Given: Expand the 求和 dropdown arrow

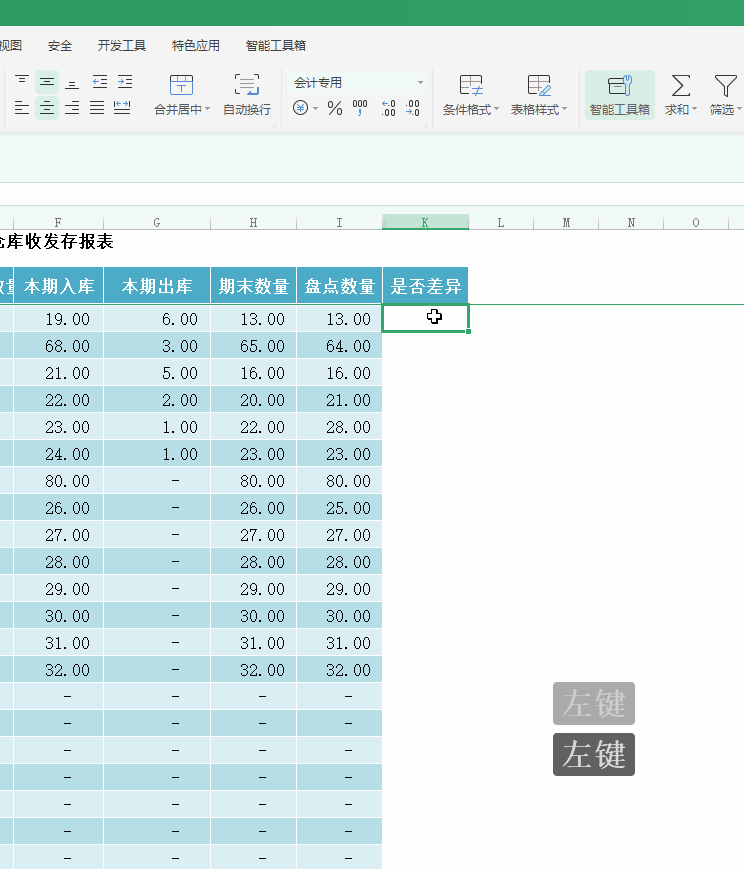Looking at the screenshot, I should [x=695, y=109].
